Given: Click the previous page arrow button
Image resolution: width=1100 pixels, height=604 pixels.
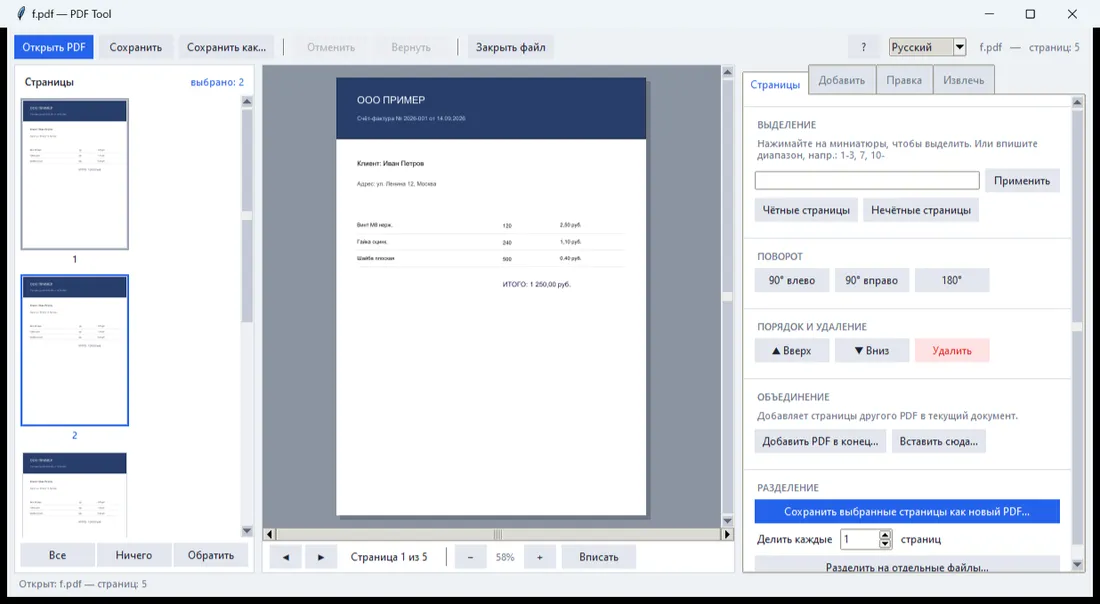Looking at the screenshot, I should pos(286,557).
